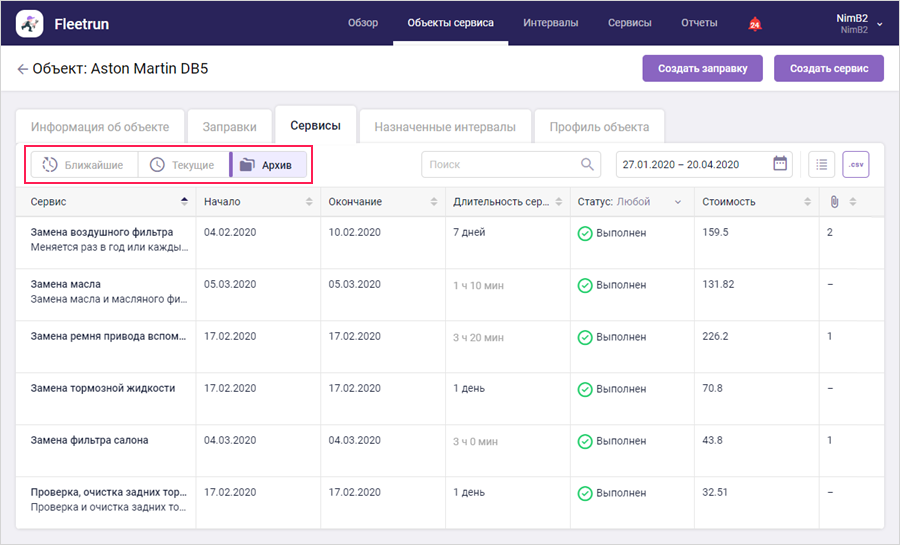
Task: Go back using the arrow before Объект
Action: click(22, 69)
